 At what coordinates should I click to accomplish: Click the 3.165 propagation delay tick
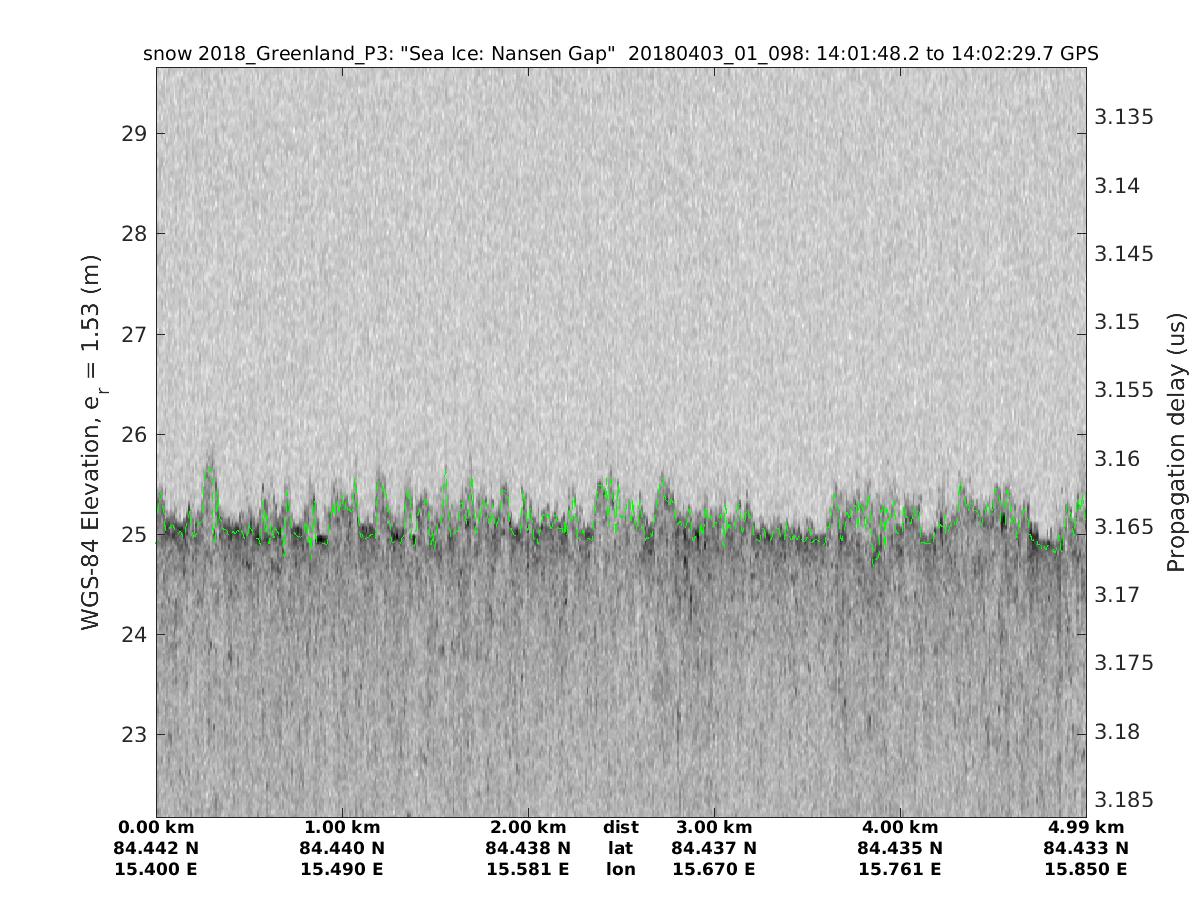click(x=1124, y=527)
